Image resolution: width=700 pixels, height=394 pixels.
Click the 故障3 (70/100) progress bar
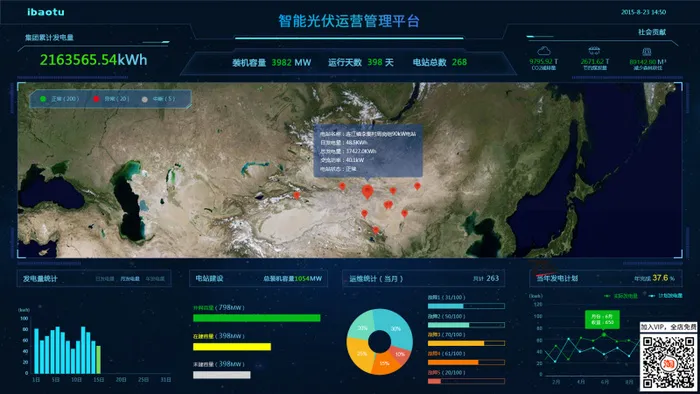pos(466,344)
